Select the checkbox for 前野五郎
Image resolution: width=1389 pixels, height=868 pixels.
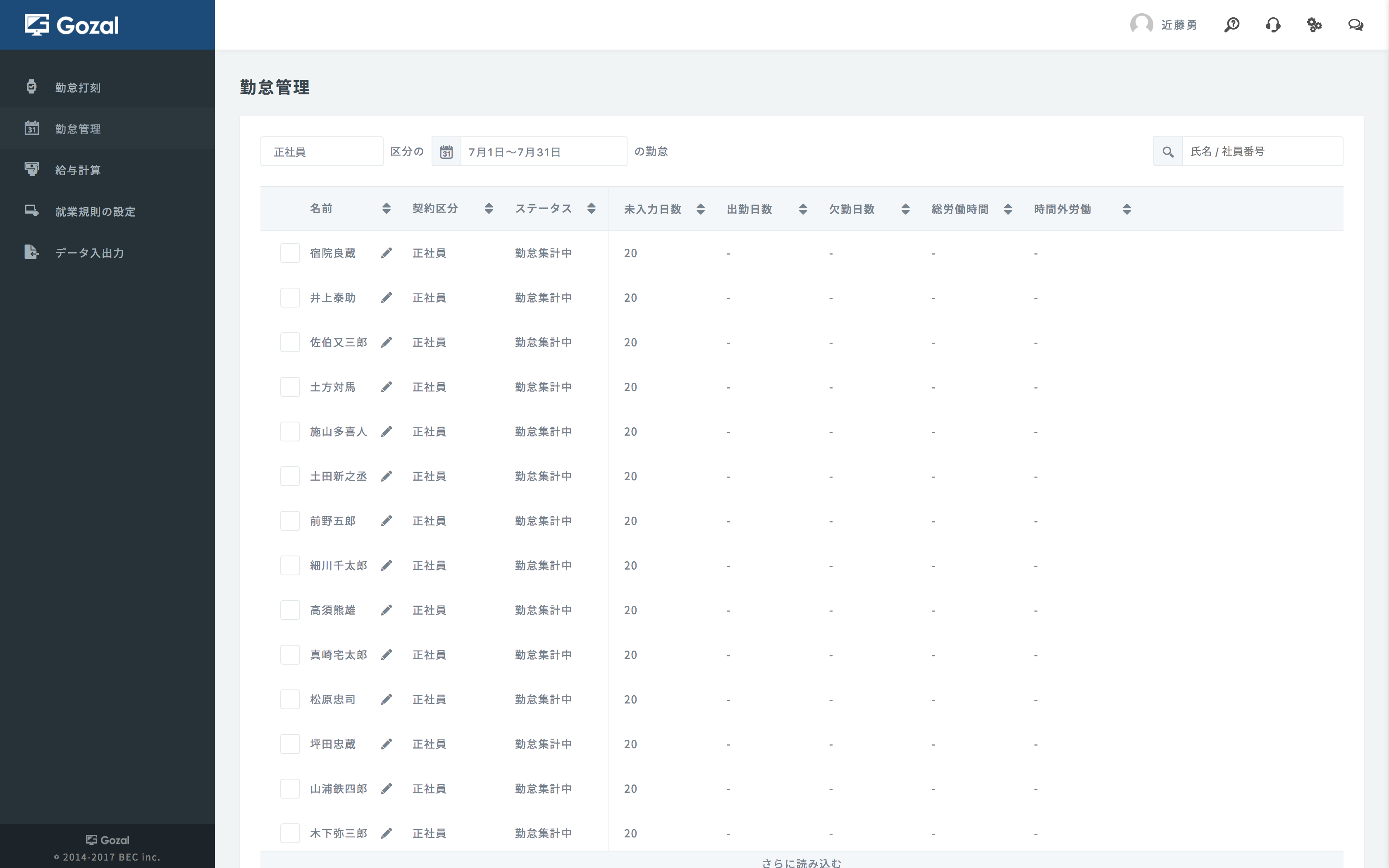[290, 521]
